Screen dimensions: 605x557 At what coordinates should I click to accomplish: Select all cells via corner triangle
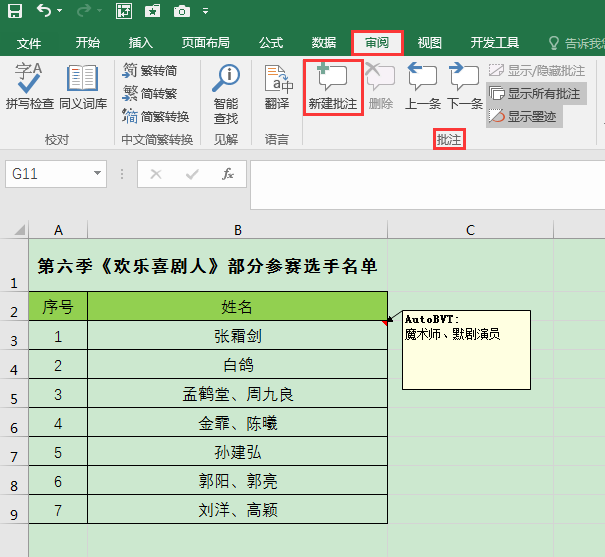point(19,230)
